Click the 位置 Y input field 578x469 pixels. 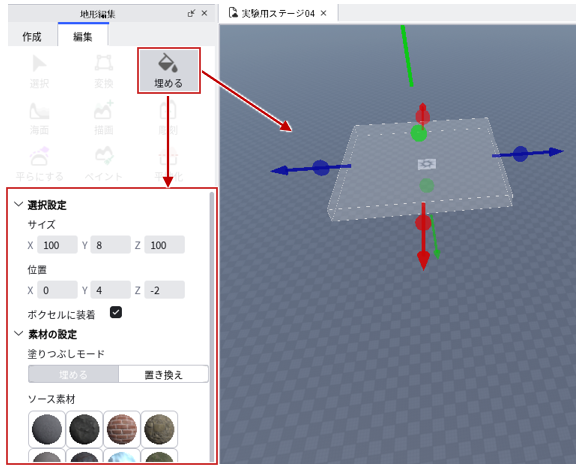pyautogui.click(x=111, y=290)
